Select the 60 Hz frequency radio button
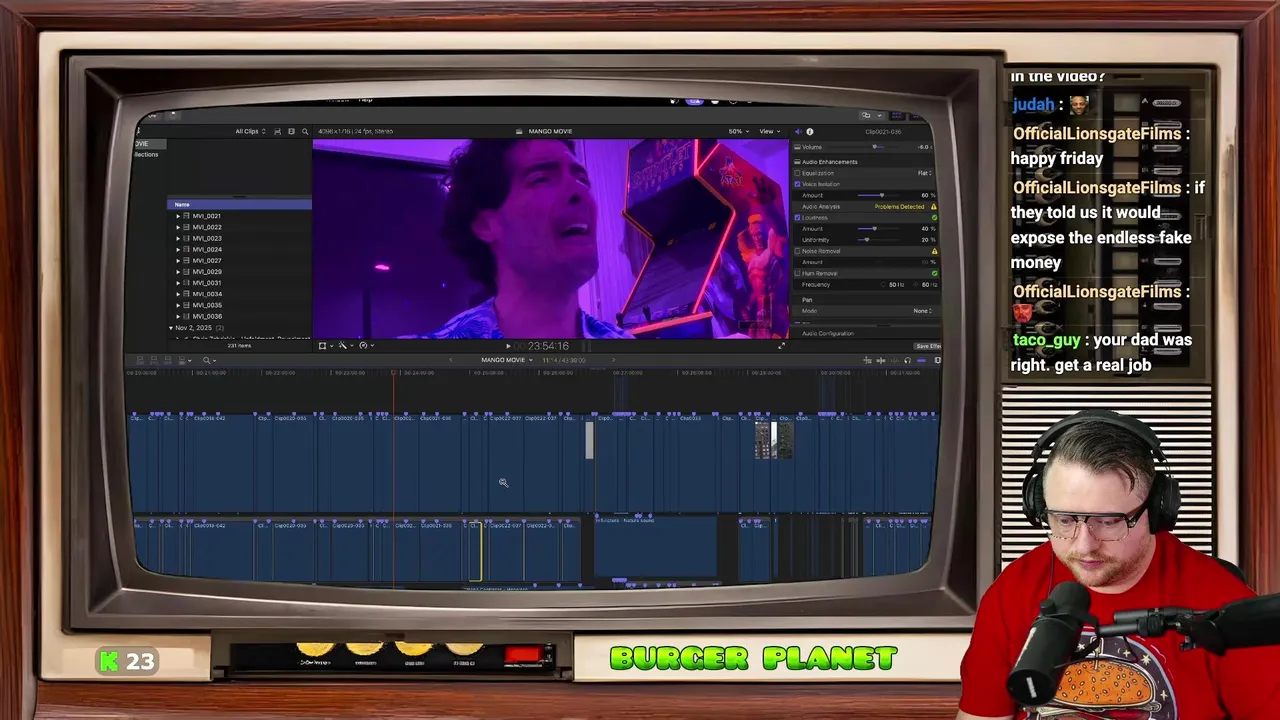The width and height of the screenshot is (1280, 720). pyautogui.click(x=915, y=285)
